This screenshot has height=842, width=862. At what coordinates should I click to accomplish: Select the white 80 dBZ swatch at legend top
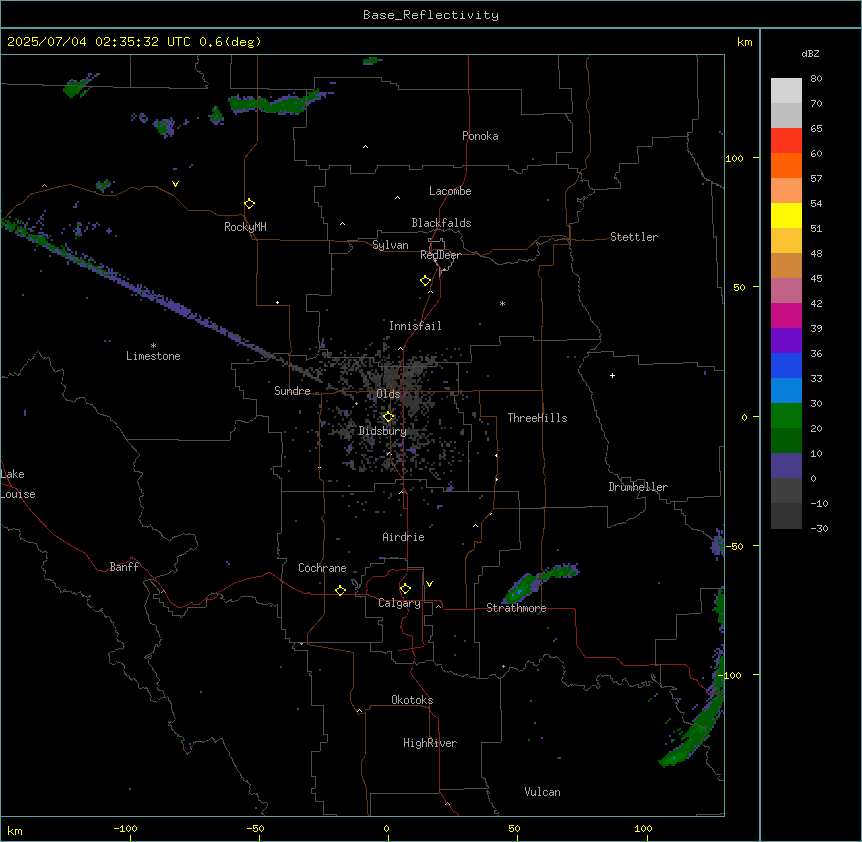(x=786, y=91)
